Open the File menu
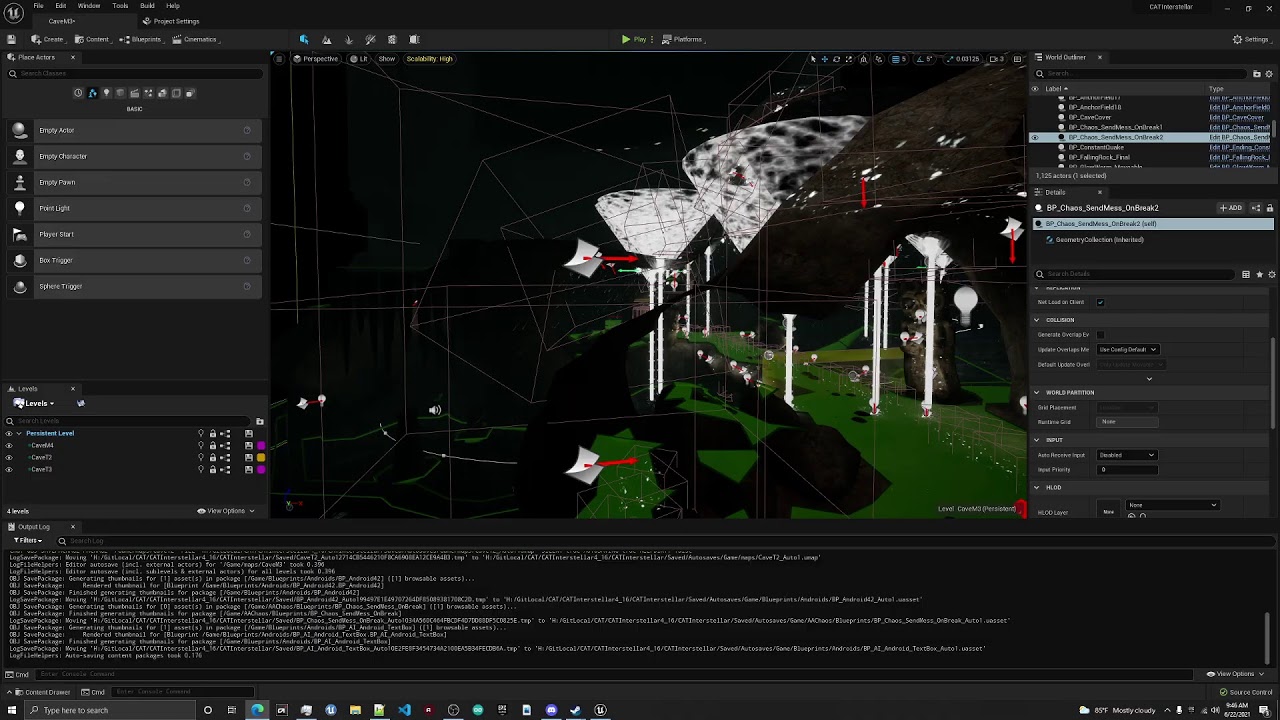 coord(38,6)
